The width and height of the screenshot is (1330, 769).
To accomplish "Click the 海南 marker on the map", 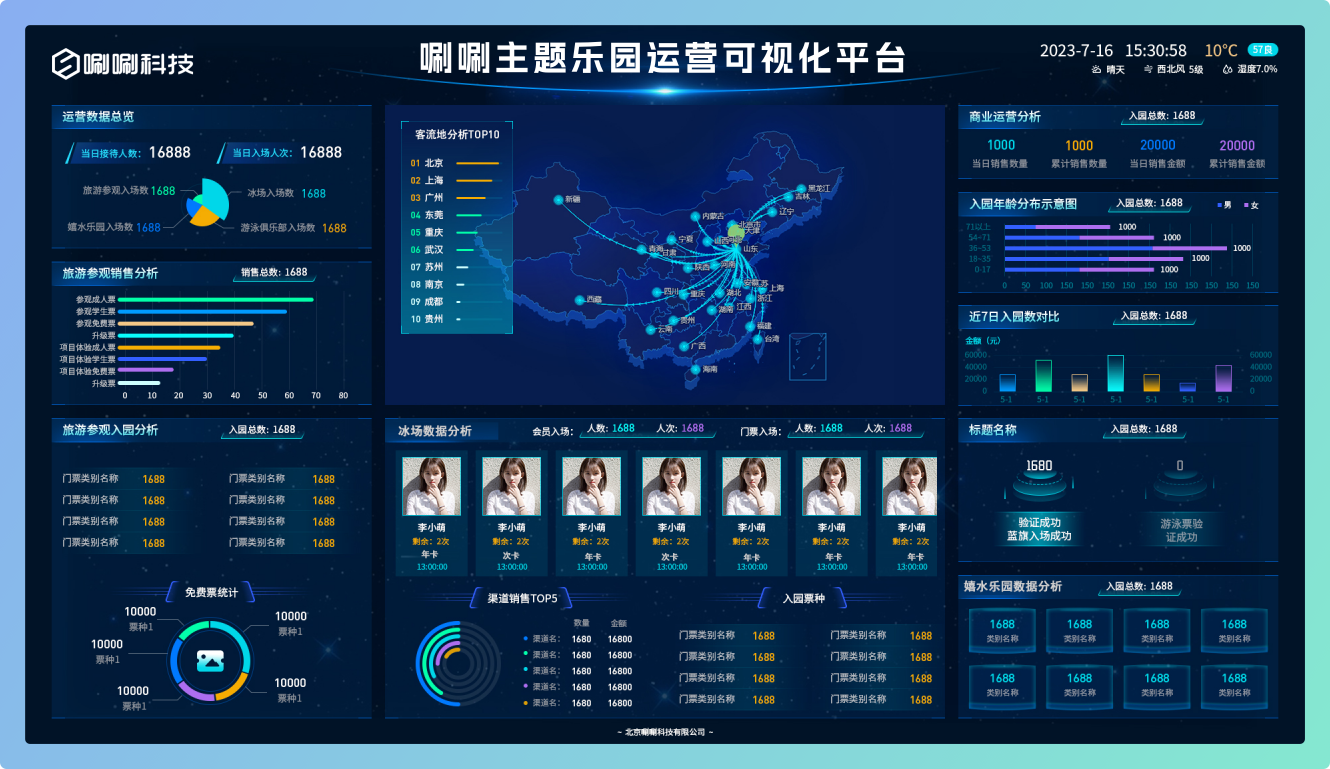I will (x=696, y=369).
